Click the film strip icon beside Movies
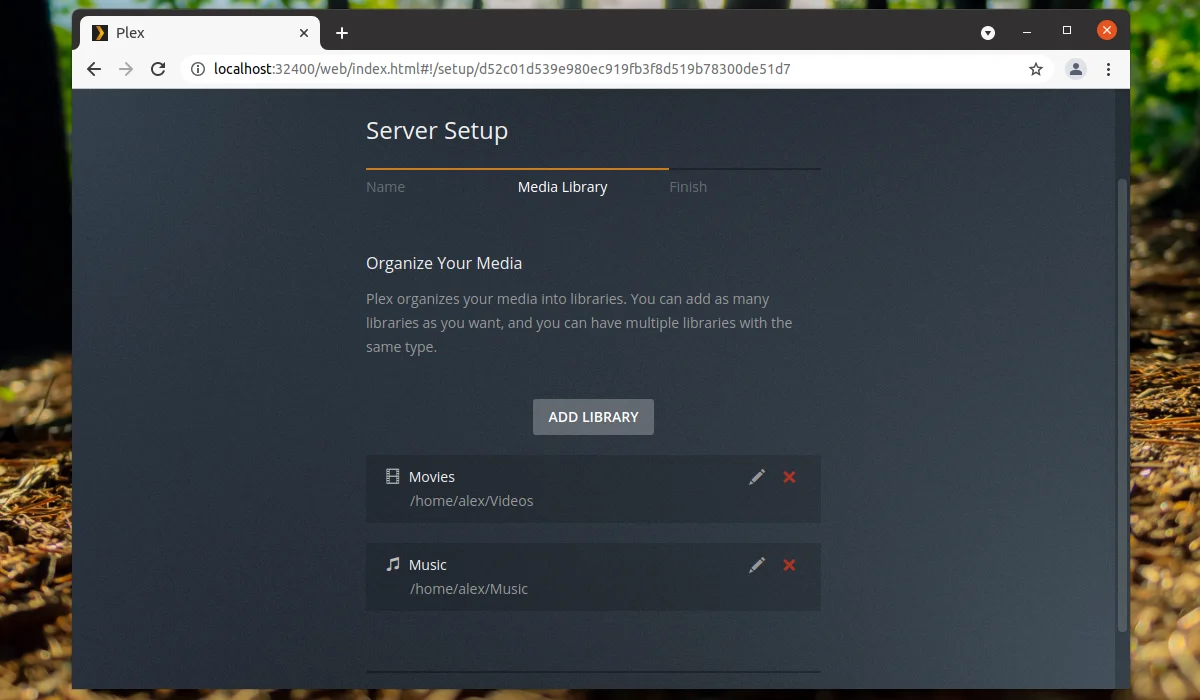The width and height of the screenshot is (1200, 700). [393, 477]
